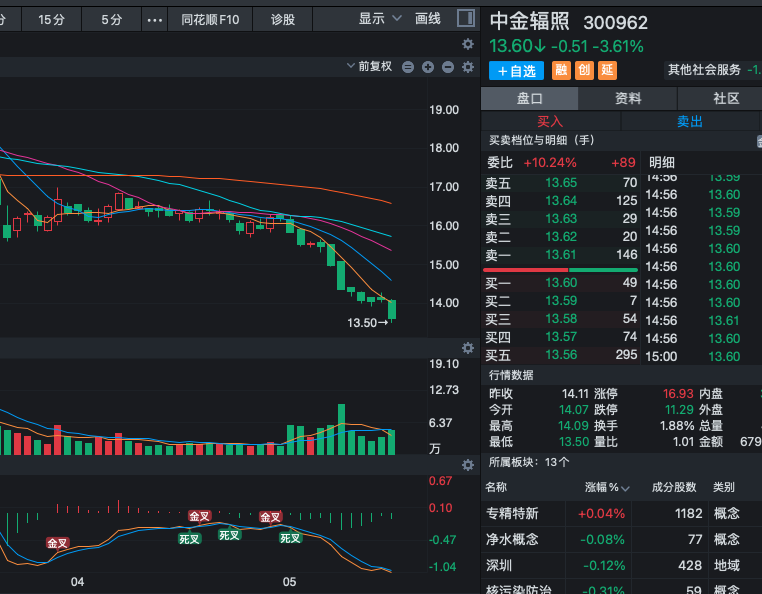
Task: Open the 专精特新 sector row
Action: pos(622,513)
